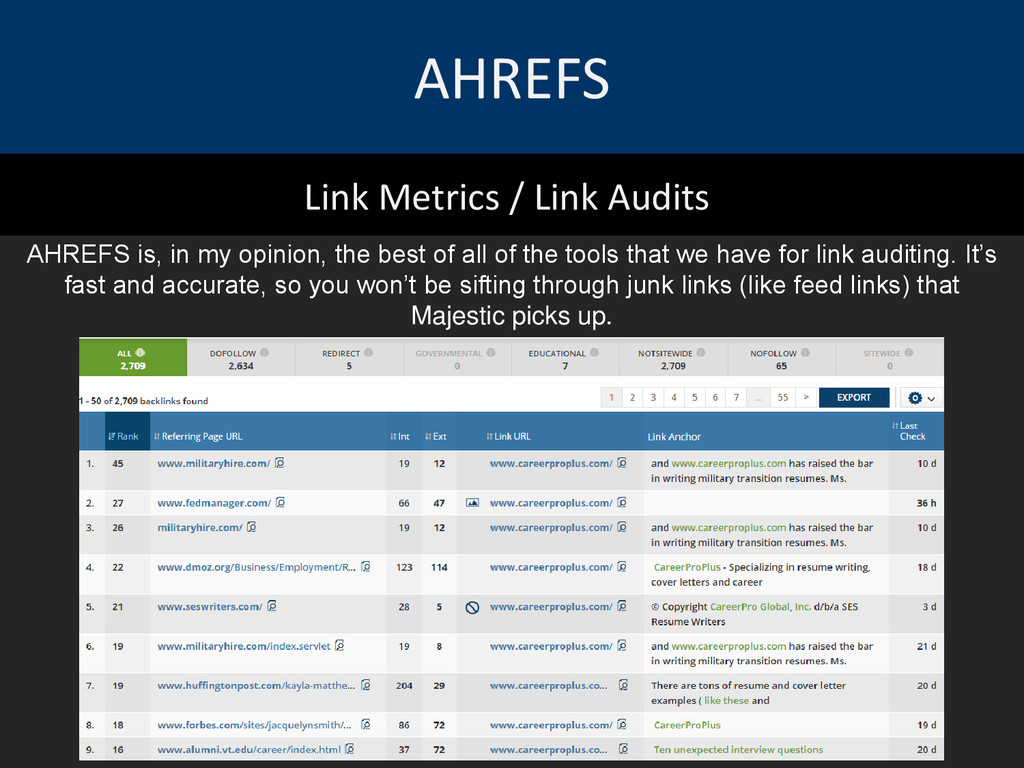
Task: Click rank value 45 in row 1
Action: (x=118, y=464)
